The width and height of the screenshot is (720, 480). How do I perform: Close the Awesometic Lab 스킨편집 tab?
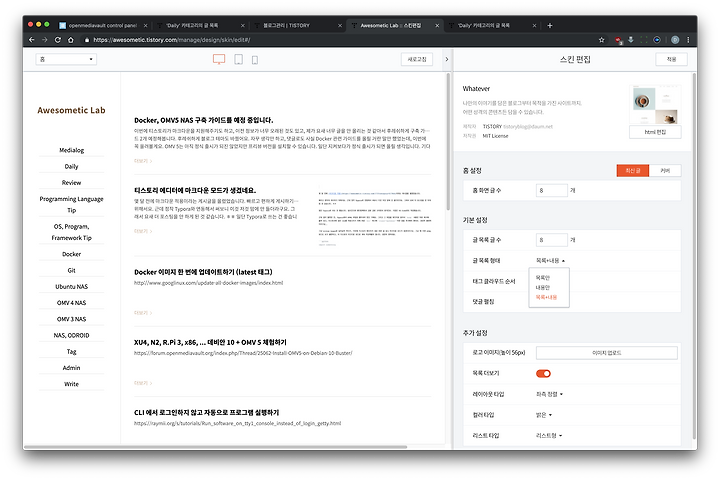tap(437, 26)
